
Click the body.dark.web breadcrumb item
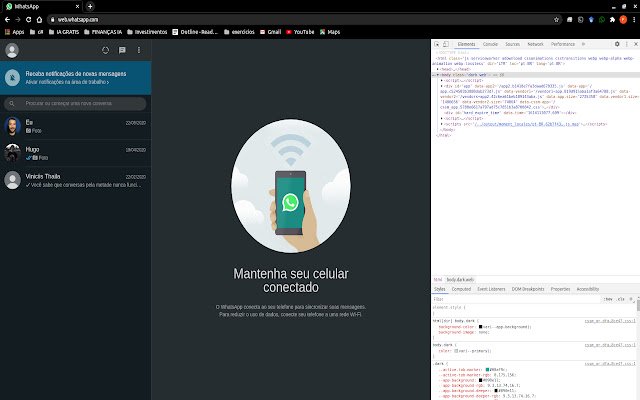(460, 280)
